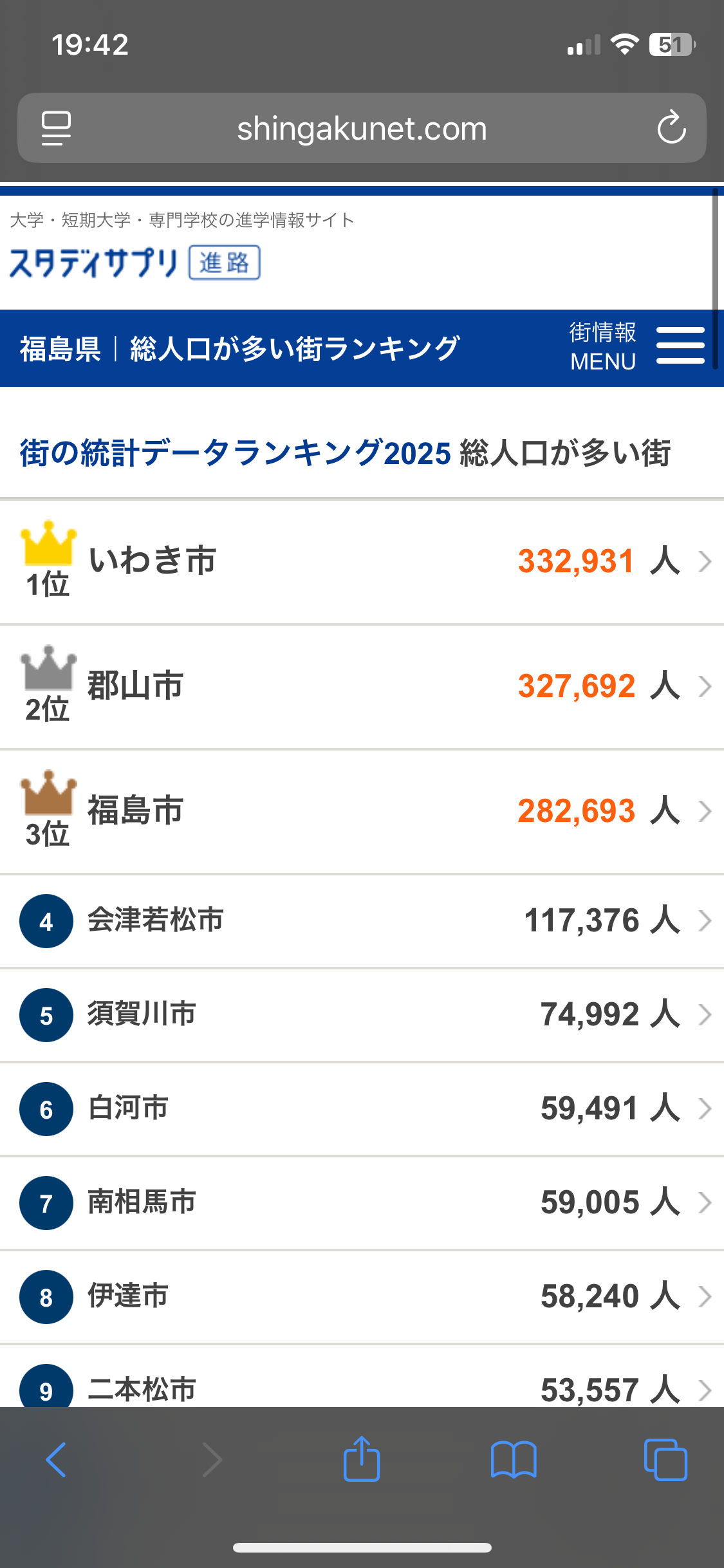Tap the number 4 rank badge
Screen dimensions: 724x1568
[46, 921]
